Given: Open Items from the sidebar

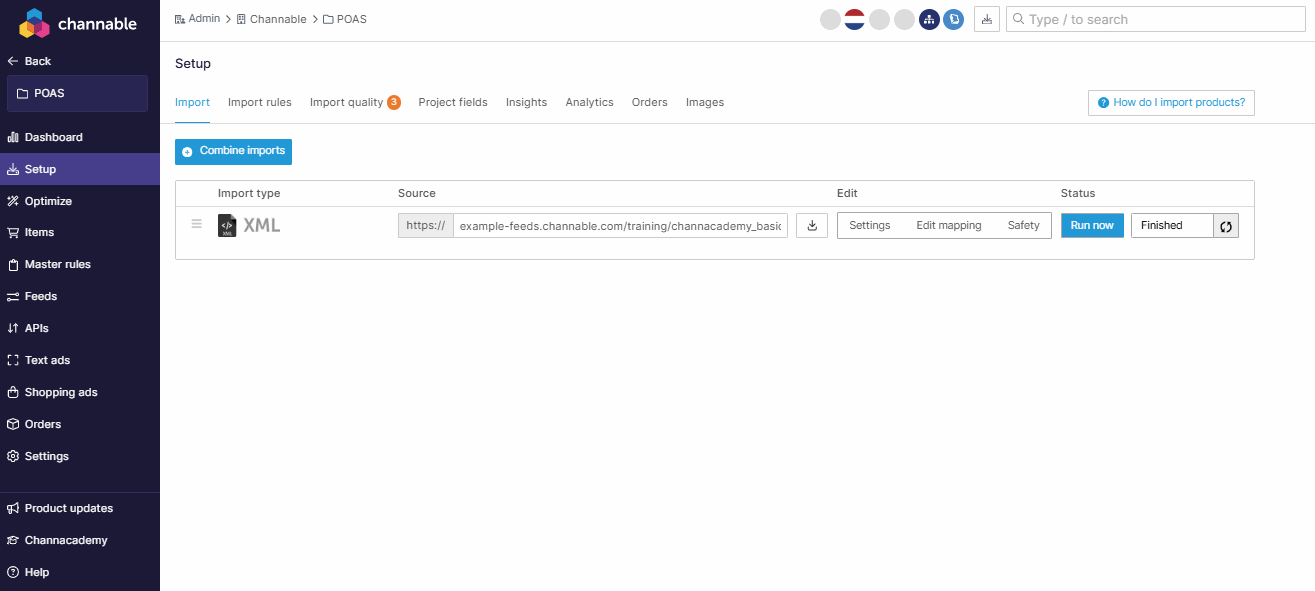Looking at the screenshot, I should click(x=80, y=232).
